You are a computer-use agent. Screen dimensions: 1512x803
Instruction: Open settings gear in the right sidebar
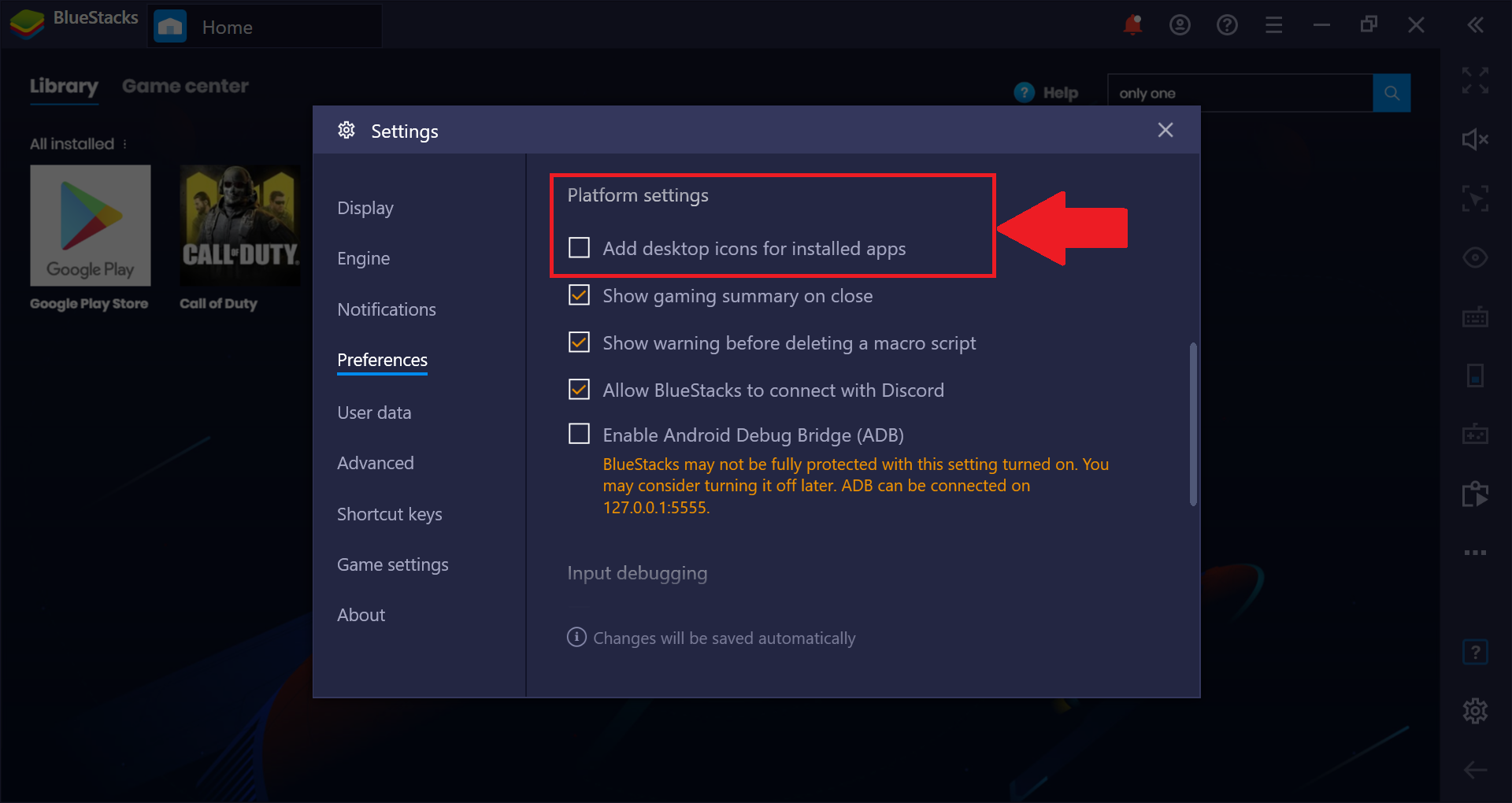(x=1475, y=711)
